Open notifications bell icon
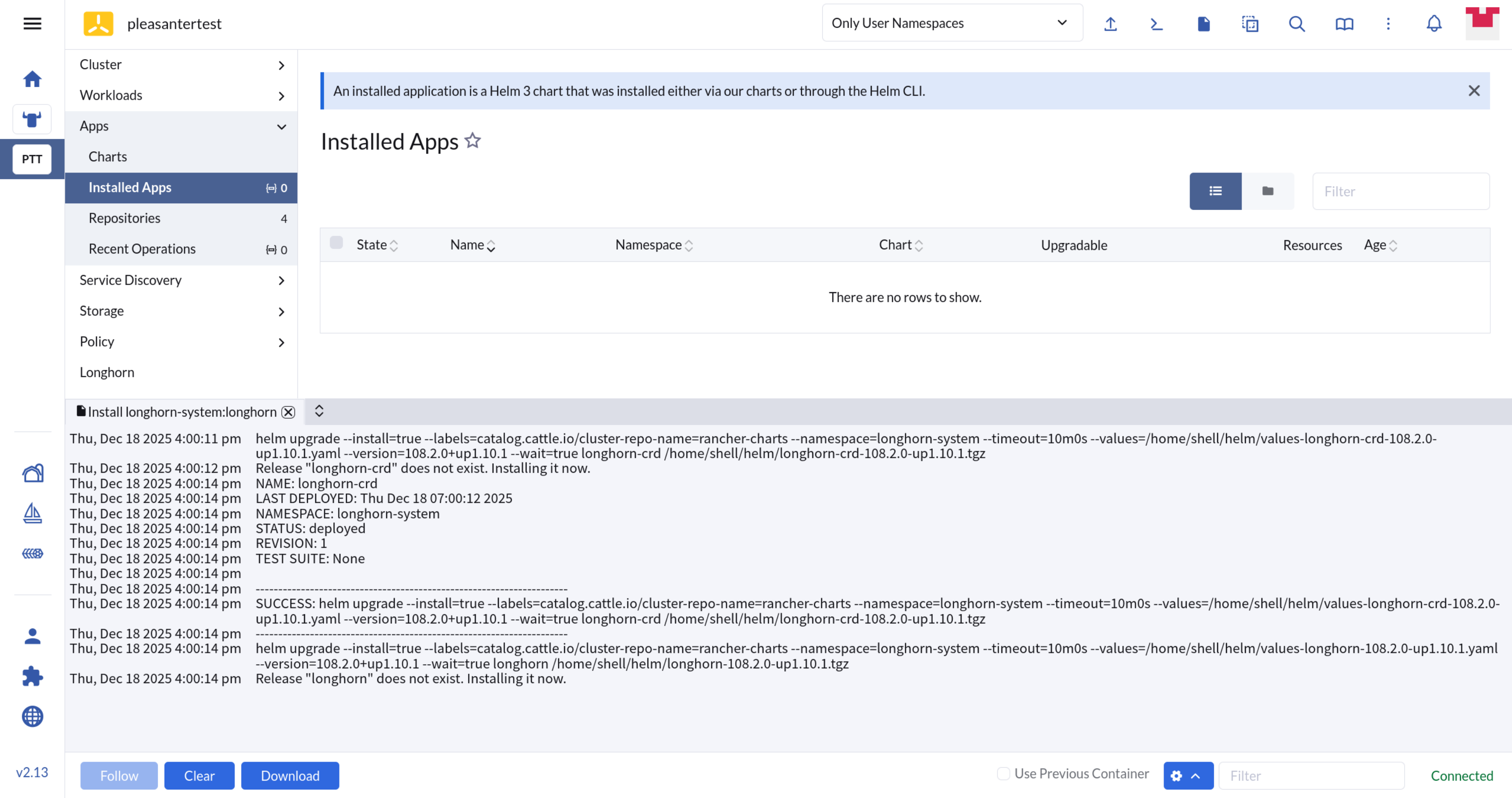The width and height of the screenshot is (1512, 798). click(x=1434, y=24)
